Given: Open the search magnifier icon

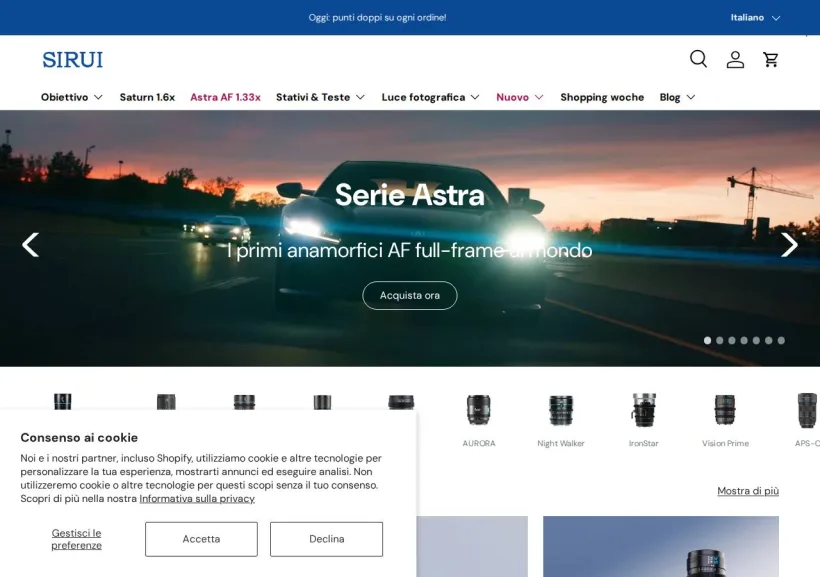Looking at the screenshot, I should pyautogui.click(x=698, y=59).
